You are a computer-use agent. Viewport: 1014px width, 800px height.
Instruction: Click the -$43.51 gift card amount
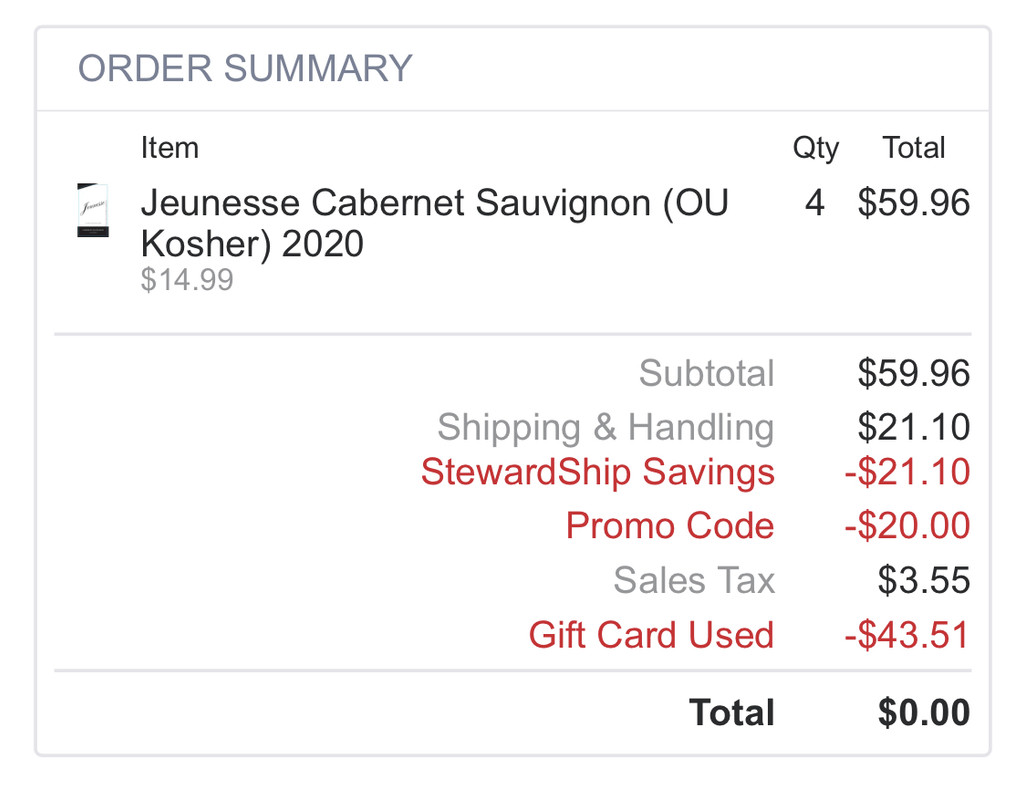[906, 635]
